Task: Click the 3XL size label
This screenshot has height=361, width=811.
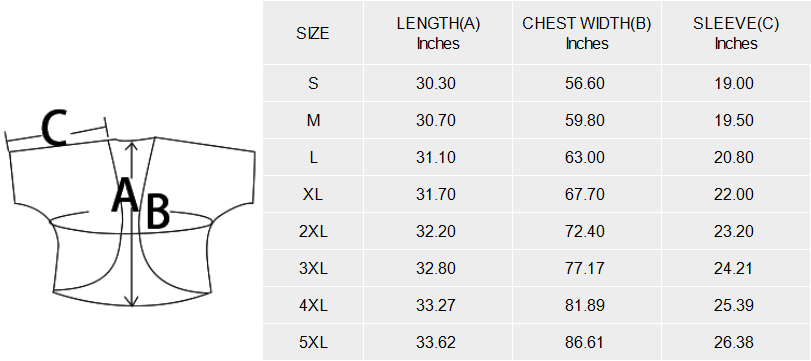Action: 313,268
